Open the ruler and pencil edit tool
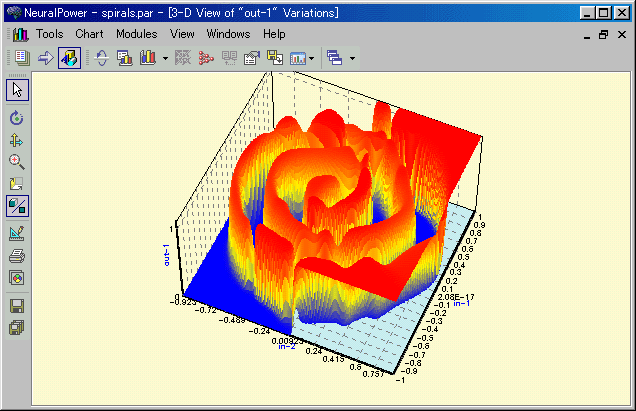The width and height of the screenshot is (636, 411). pyautogui.click(x=17, y=234)
